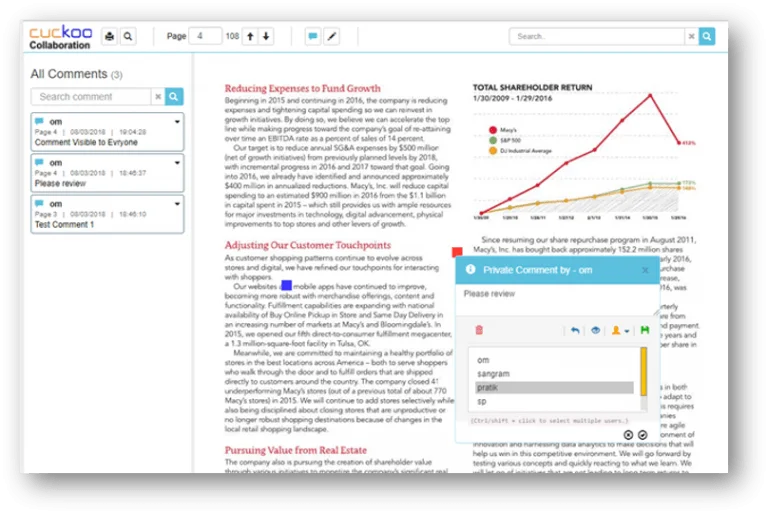The width and height of the screenshot is (768, 513).
Task: Click the page number field showing 4
Action: click(x=205, y=36)
